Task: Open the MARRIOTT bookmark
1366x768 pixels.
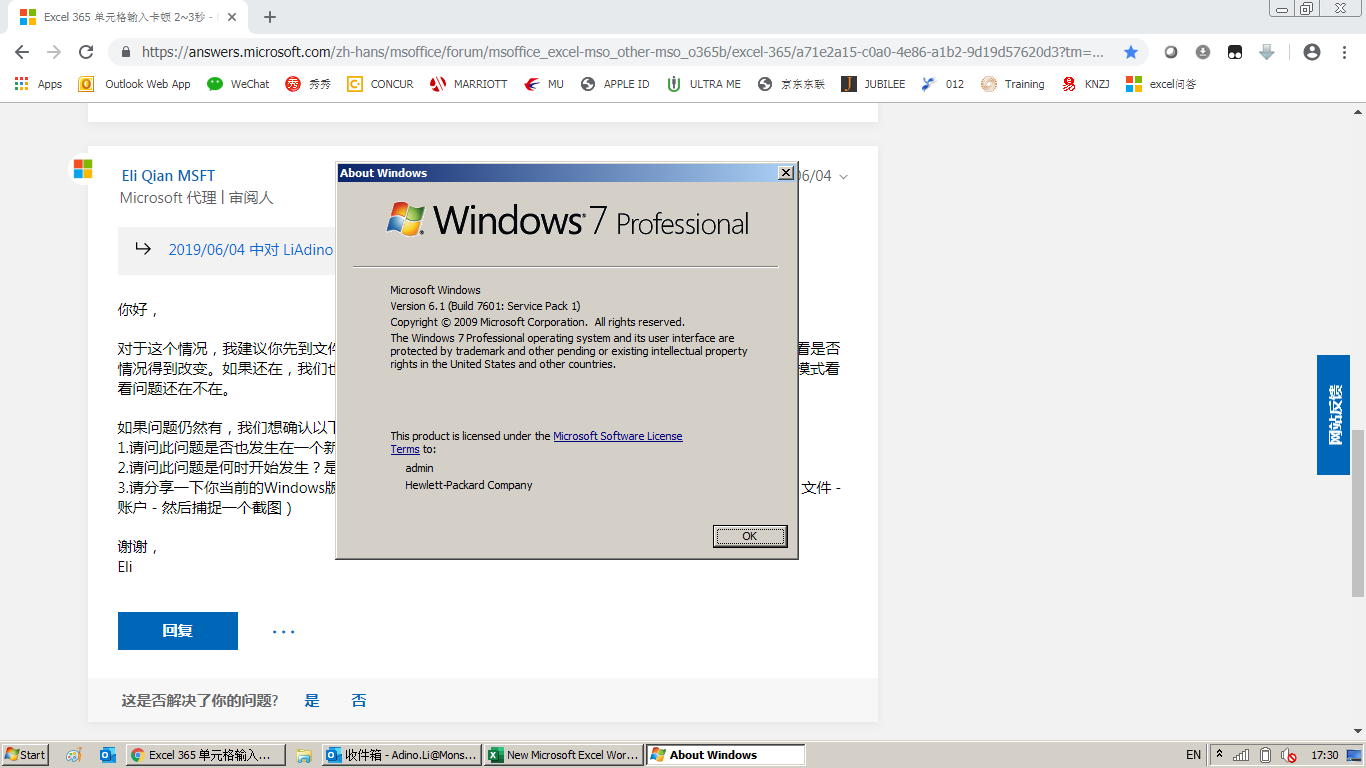Action: click(468, 84)
